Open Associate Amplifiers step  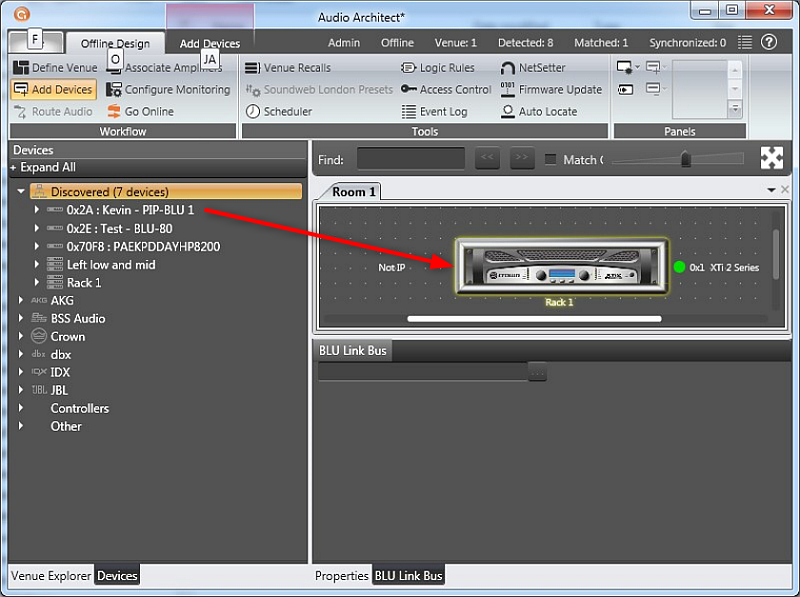164,67
